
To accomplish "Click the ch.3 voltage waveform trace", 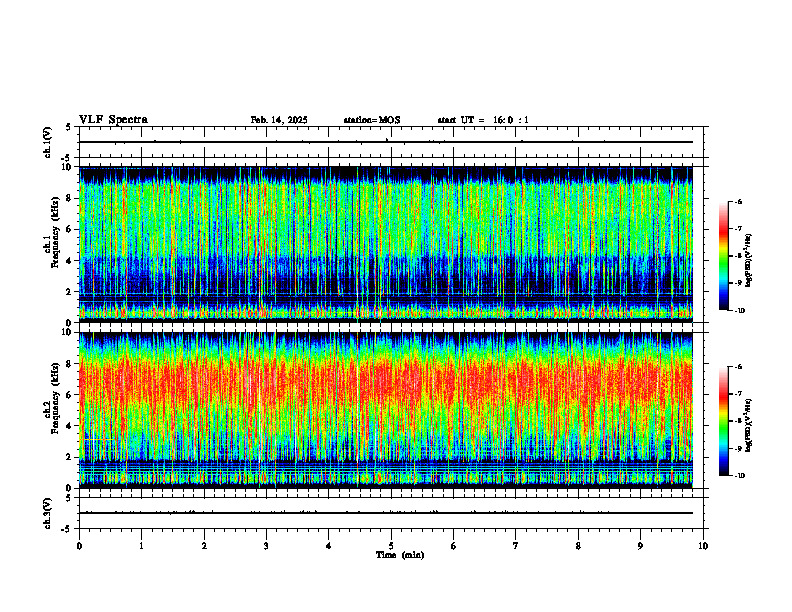I will tap(386, 513).
